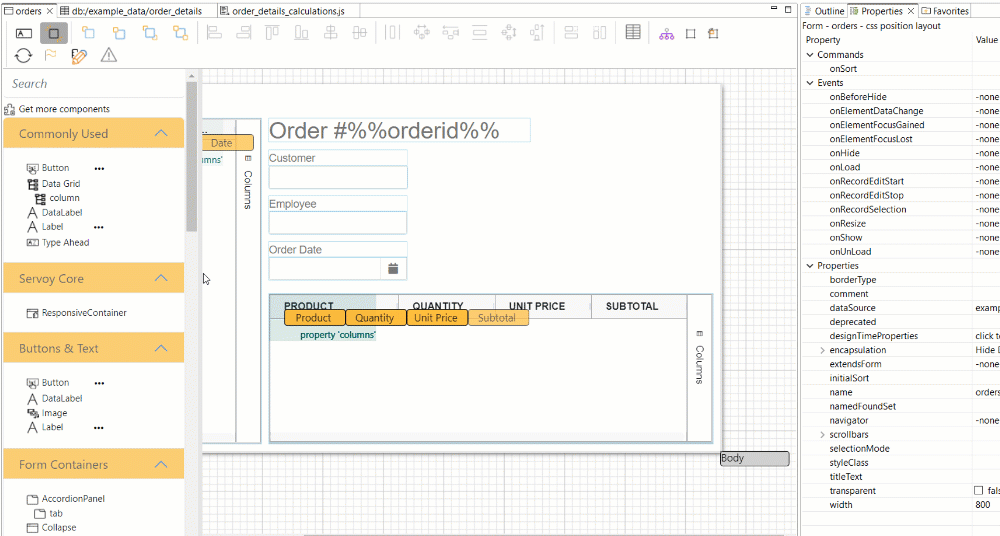Collapse the Events property group
Viewport: 1000px width, 536px height.
(x=810, y=83)
